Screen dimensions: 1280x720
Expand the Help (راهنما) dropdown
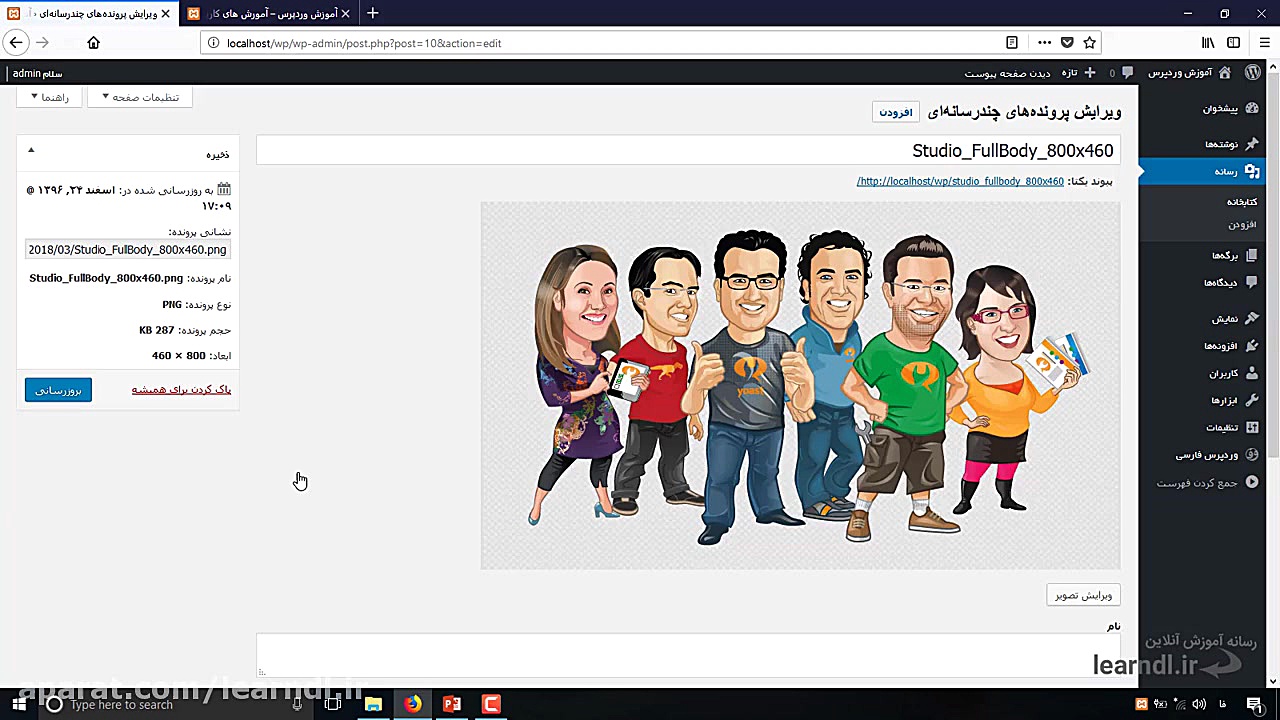point(49,97)
